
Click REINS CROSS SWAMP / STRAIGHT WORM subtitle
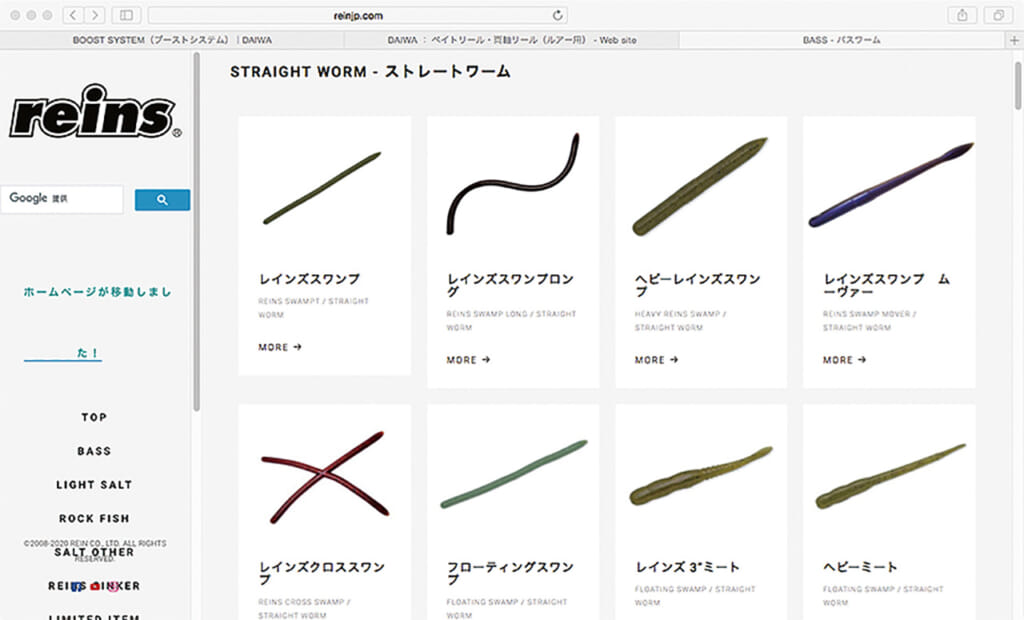click(305, 609)
